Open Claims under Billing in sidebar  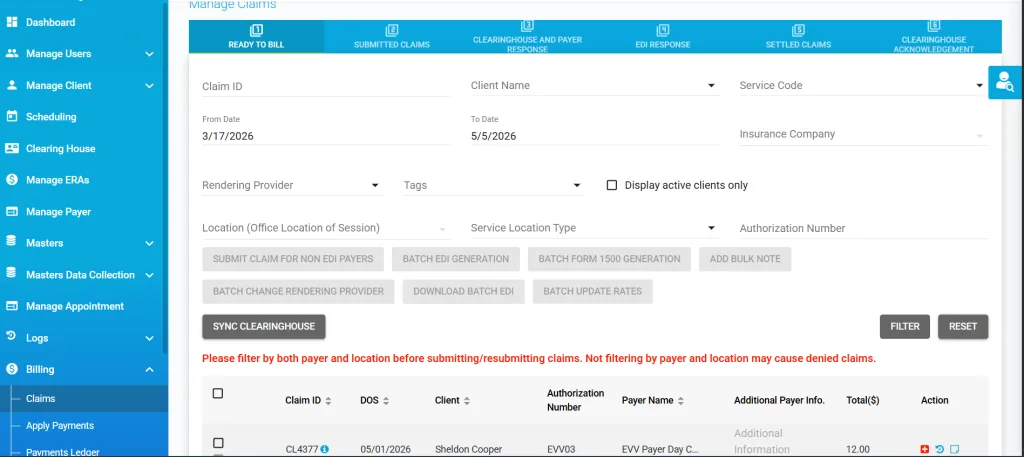(x=84, y=398)
